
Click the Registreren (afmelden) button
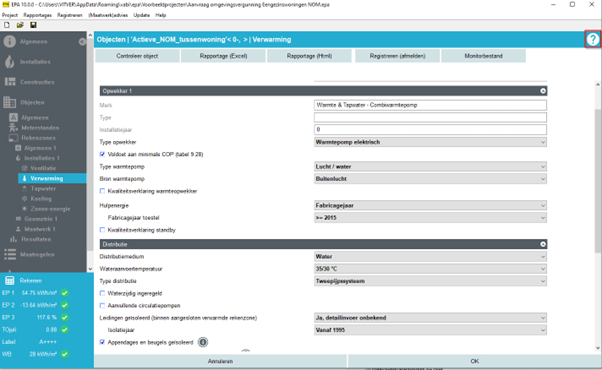[398, 56]
